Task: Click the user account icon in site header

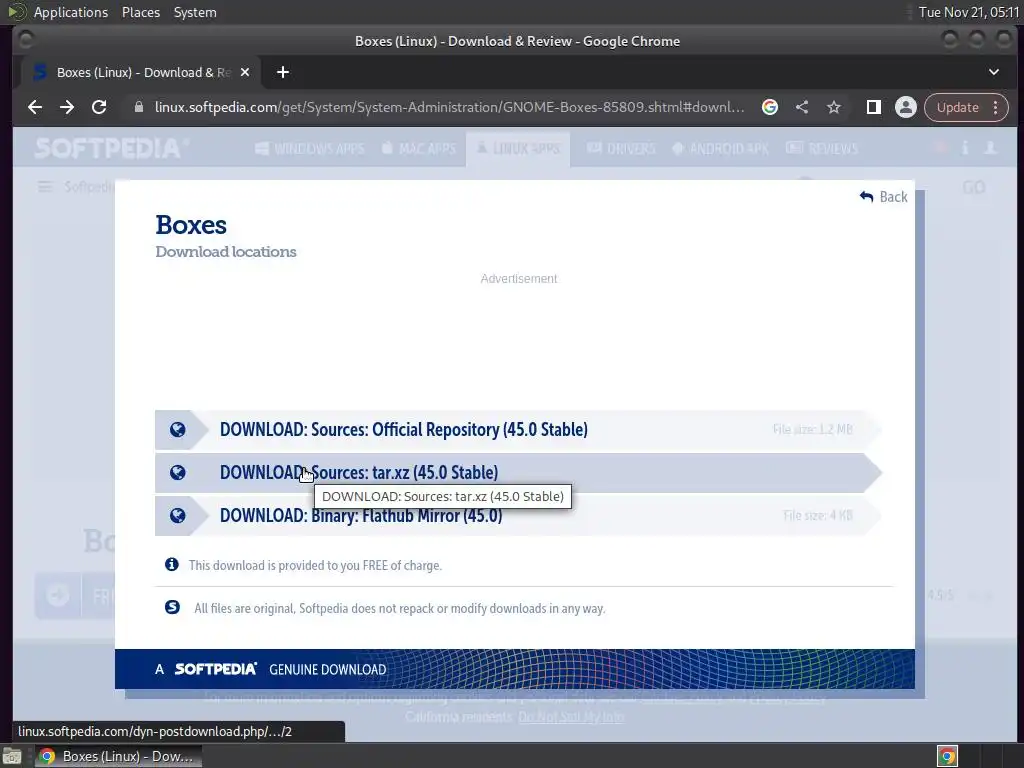Action: coord(991,148)
